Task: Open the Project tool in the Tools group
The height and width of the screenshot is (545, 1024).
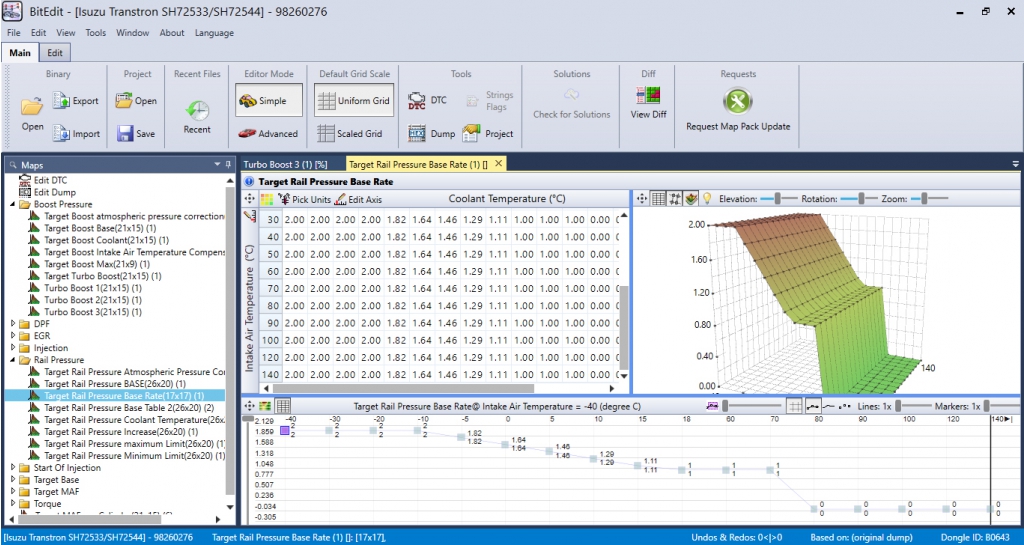Action: click(x=472, y=133)
